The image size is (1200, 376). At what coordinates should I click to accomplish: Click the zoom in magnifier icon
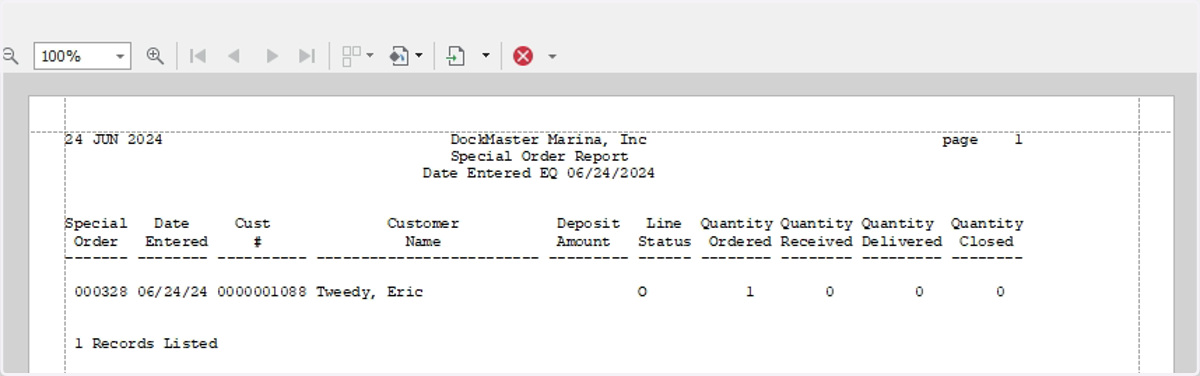pyautogui.click(x=155, y=56)
